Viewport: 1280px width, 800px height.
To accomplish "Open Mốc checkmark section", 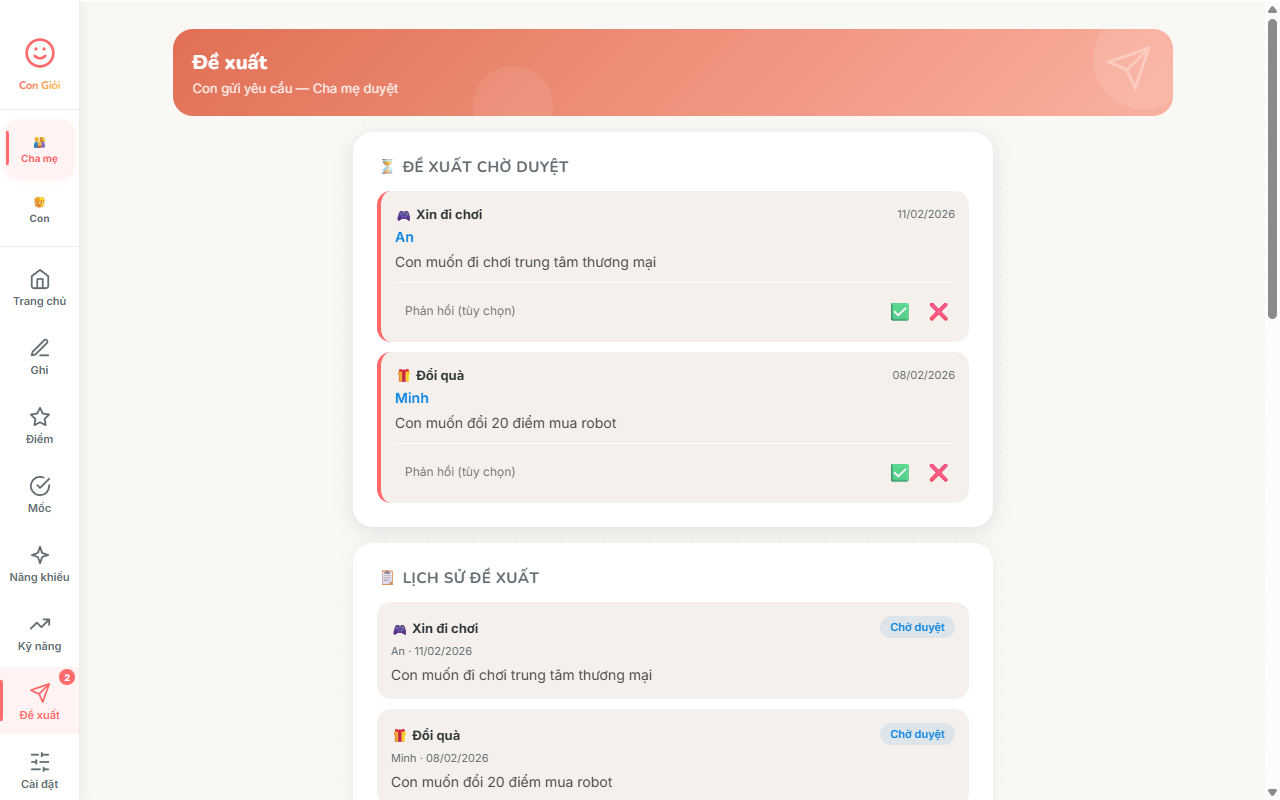I will (x=40, y=494).
